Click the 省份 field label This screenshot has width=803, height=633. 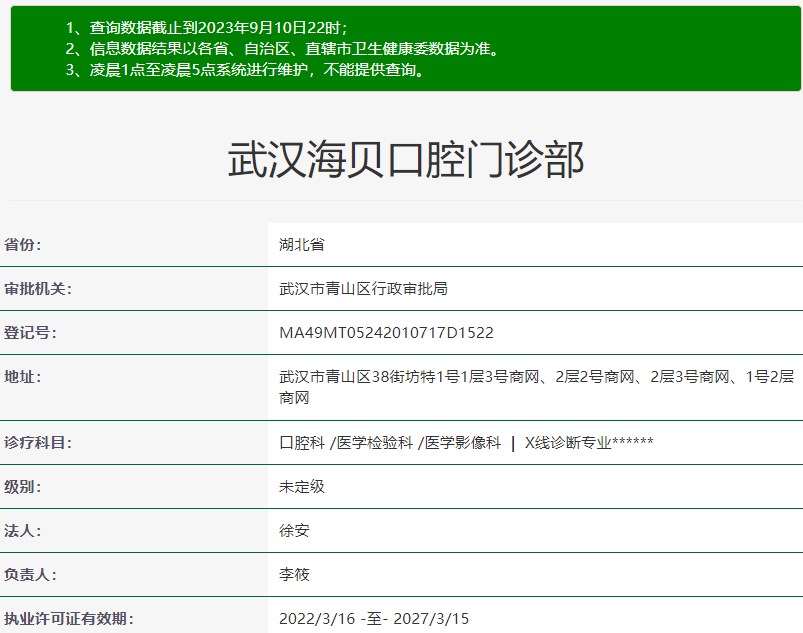click(x=23, y=245)
